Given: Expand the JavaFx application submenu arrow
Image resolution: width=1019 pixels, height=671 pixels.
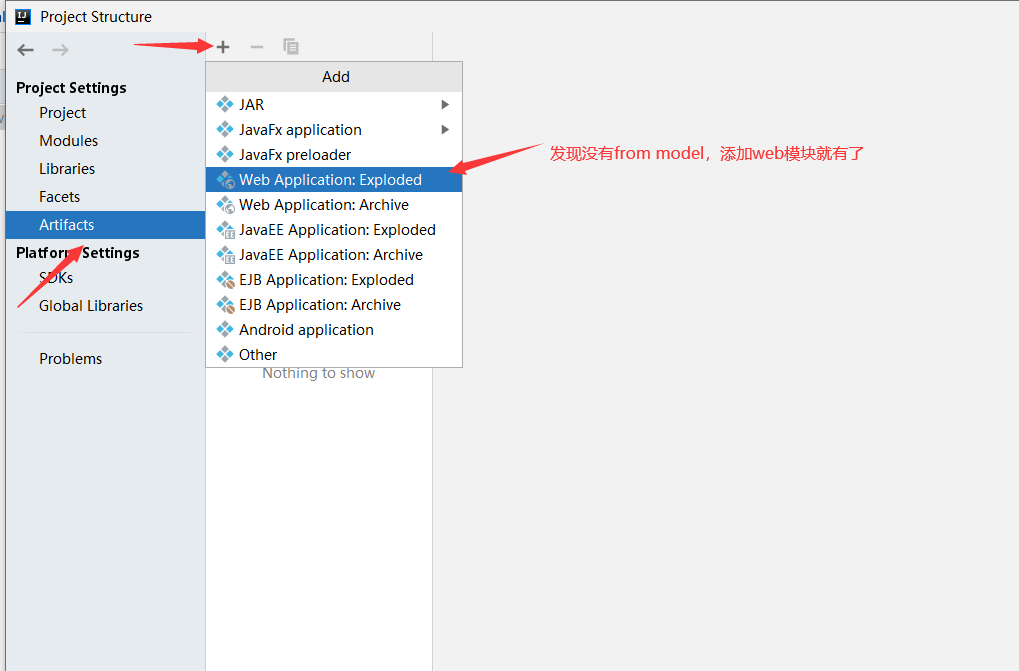Looking at the screenshot, I should pos(445,129).
